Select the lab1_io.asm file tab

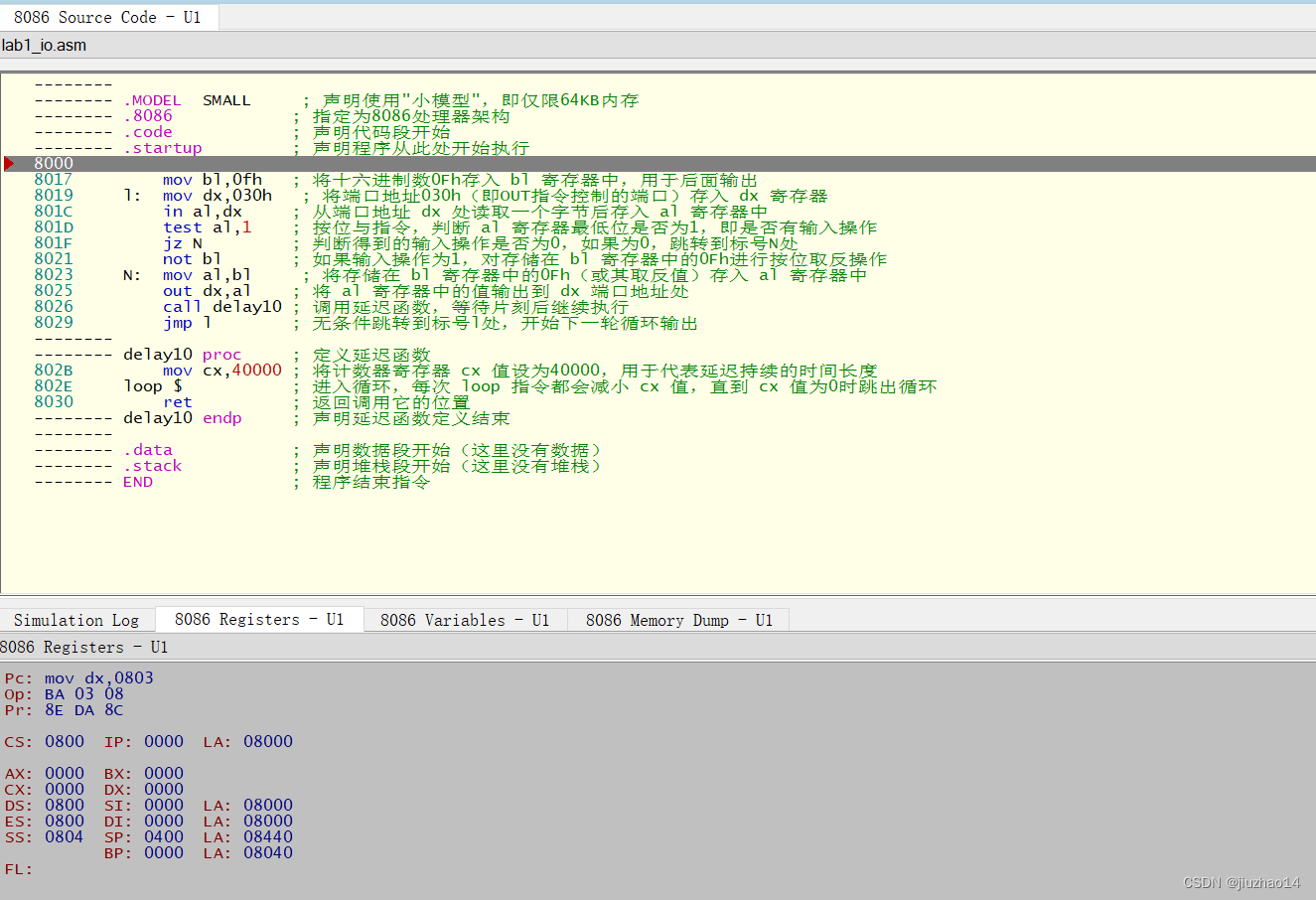[x=44, y=44]
